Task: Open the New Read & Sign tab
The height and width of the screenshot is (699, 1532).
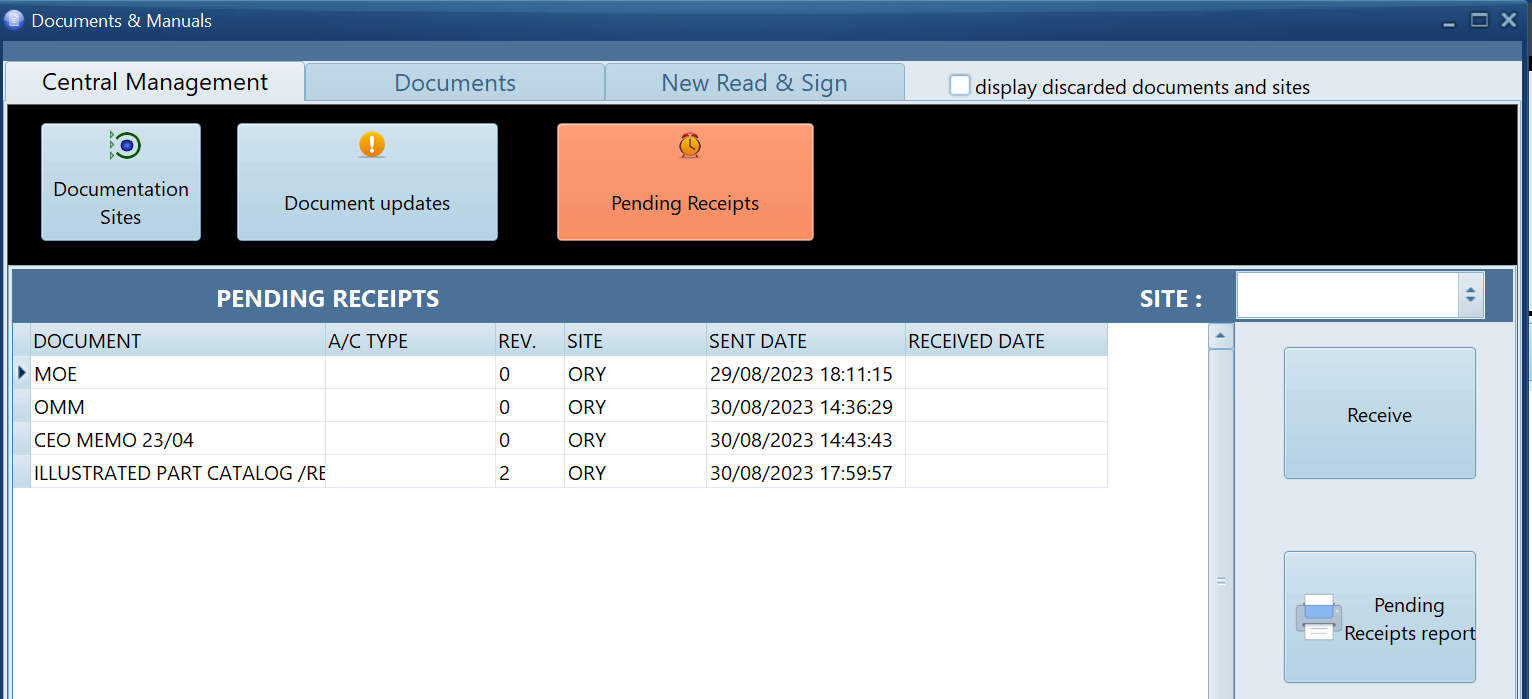Action: [754, 83]
